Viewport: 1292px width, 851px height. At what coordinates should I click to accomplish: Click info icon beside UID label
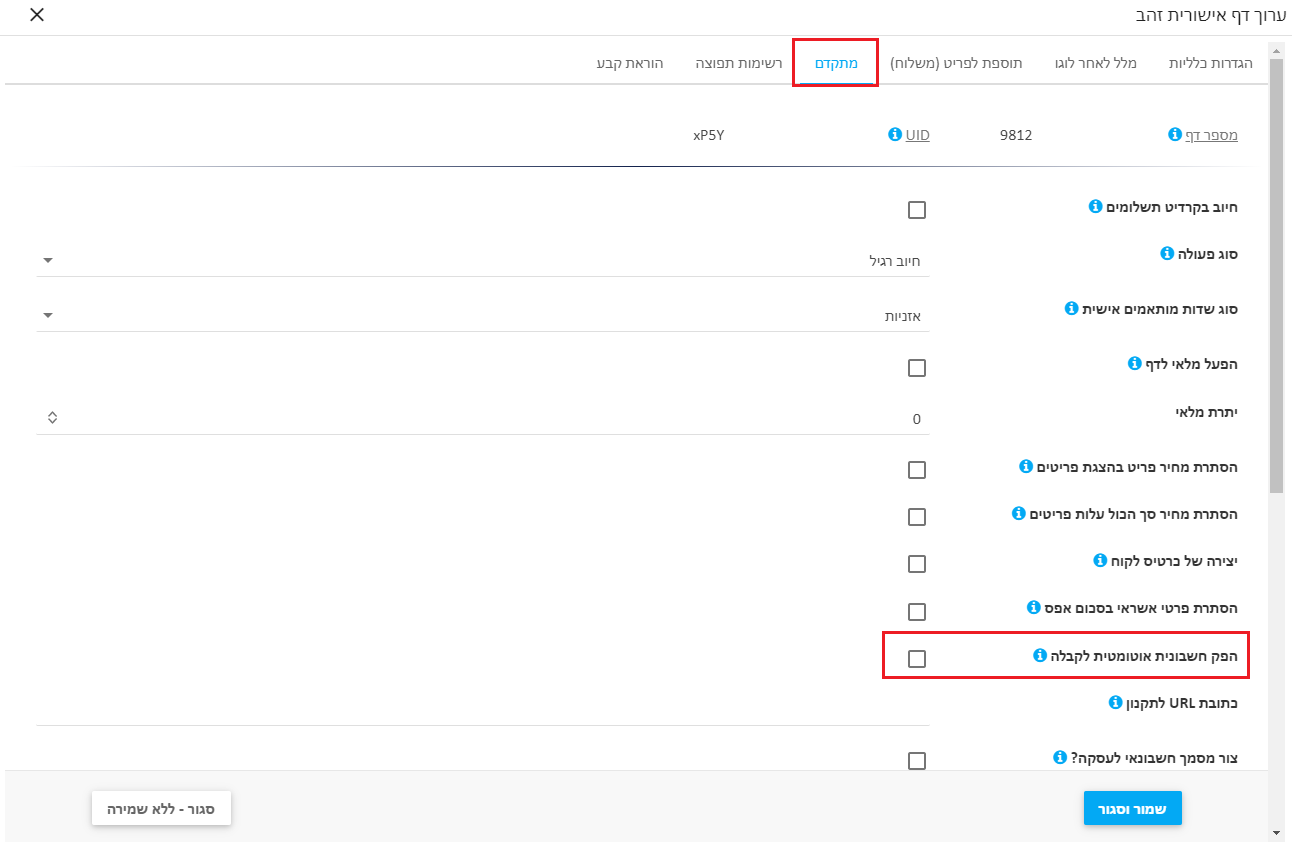[x=895, y=134]
